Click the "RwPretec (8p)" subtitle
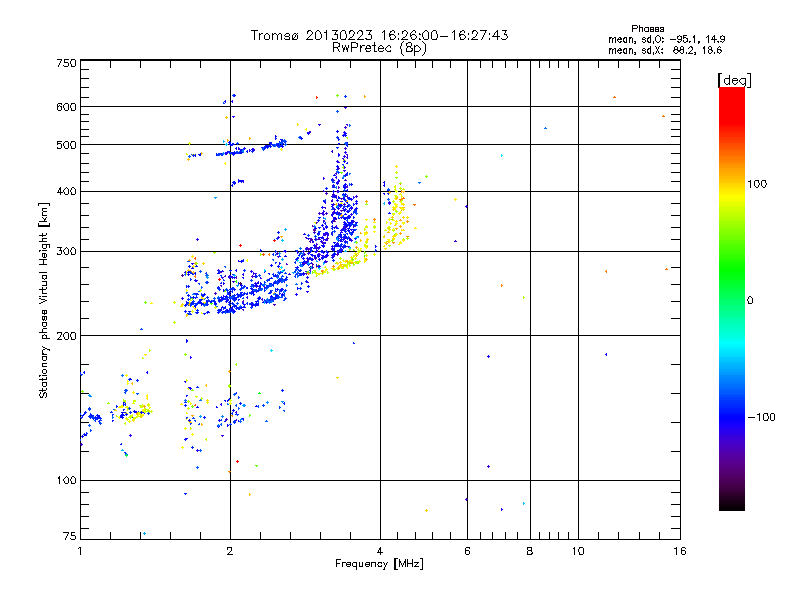Screen dimensions: 800x600 click(379, 48)
